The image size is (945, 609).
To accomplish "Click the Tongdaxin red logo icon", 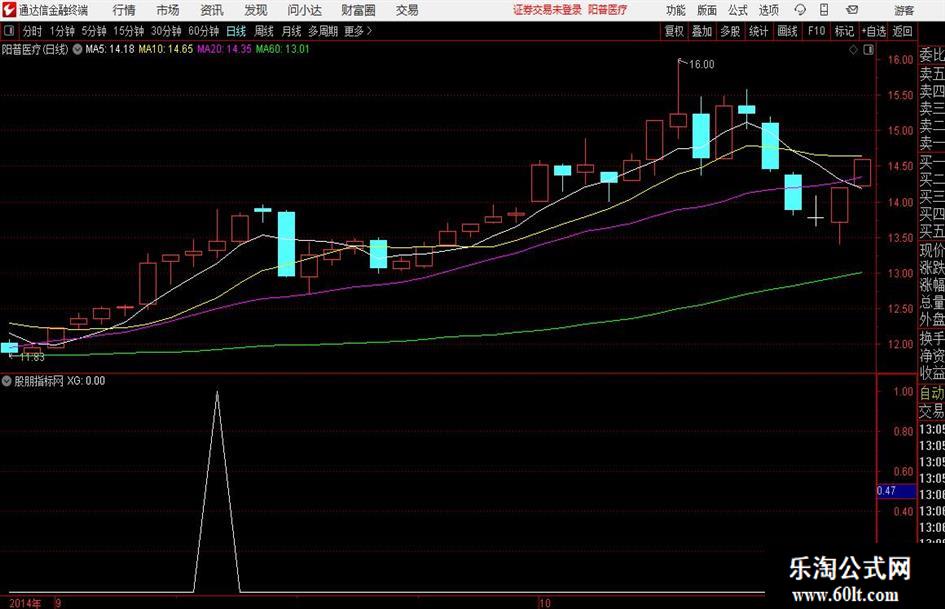I will pyautogui.click(x=9, y=10).
